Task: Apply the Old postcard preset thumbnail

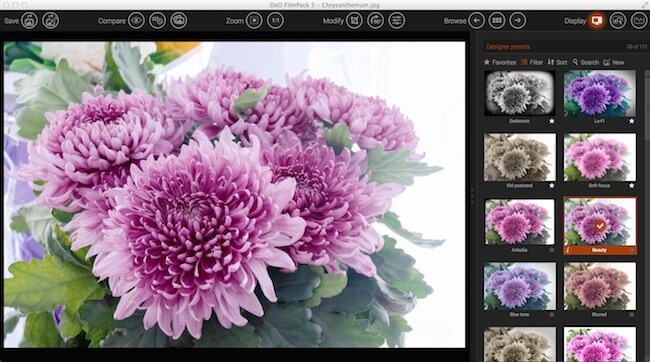Action: (520, 157)
